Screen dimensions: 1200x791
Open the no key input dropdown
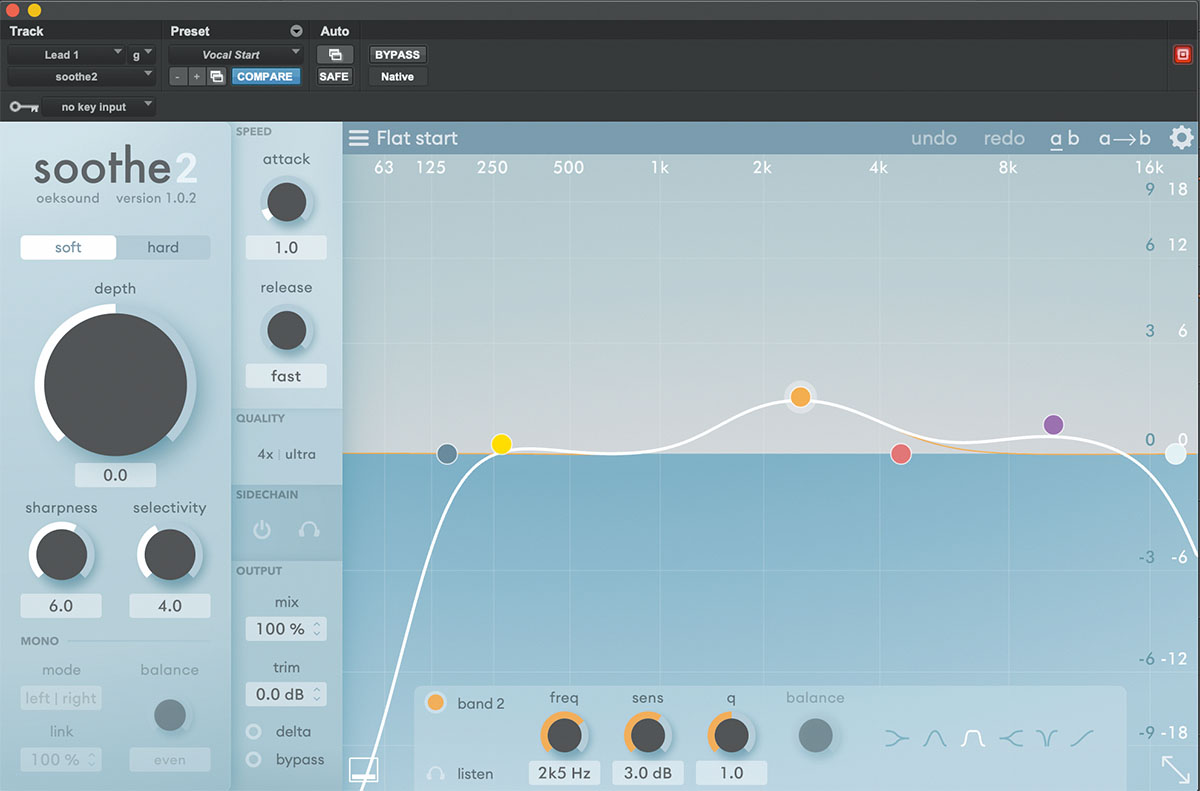click(x=100, y=106)
